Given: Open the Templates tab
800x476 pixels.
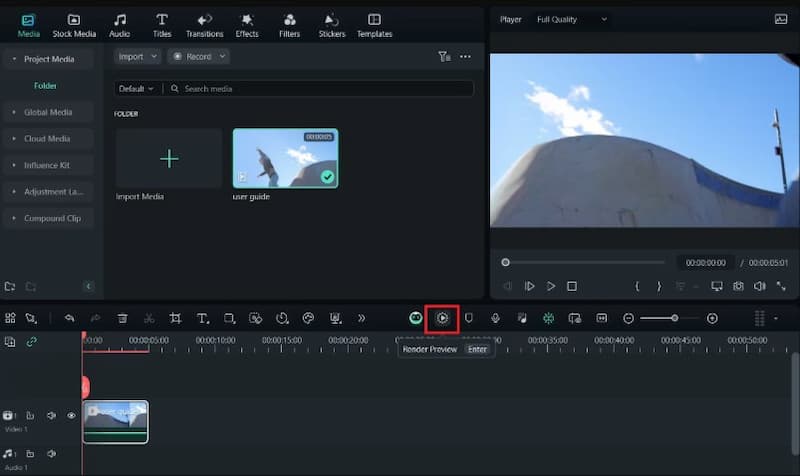Looking at the screenshot, I should pos(374,26).
